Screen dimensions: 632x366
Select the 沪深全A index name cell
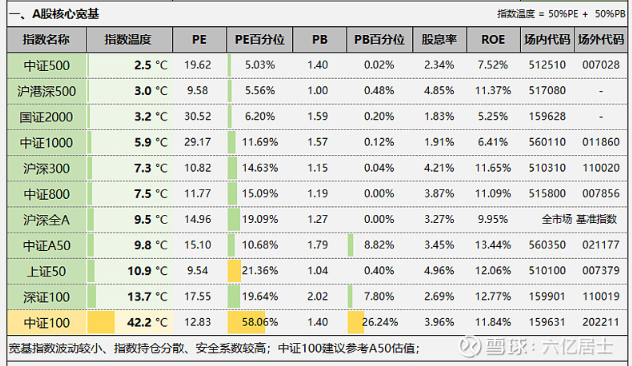coord(47,220)
